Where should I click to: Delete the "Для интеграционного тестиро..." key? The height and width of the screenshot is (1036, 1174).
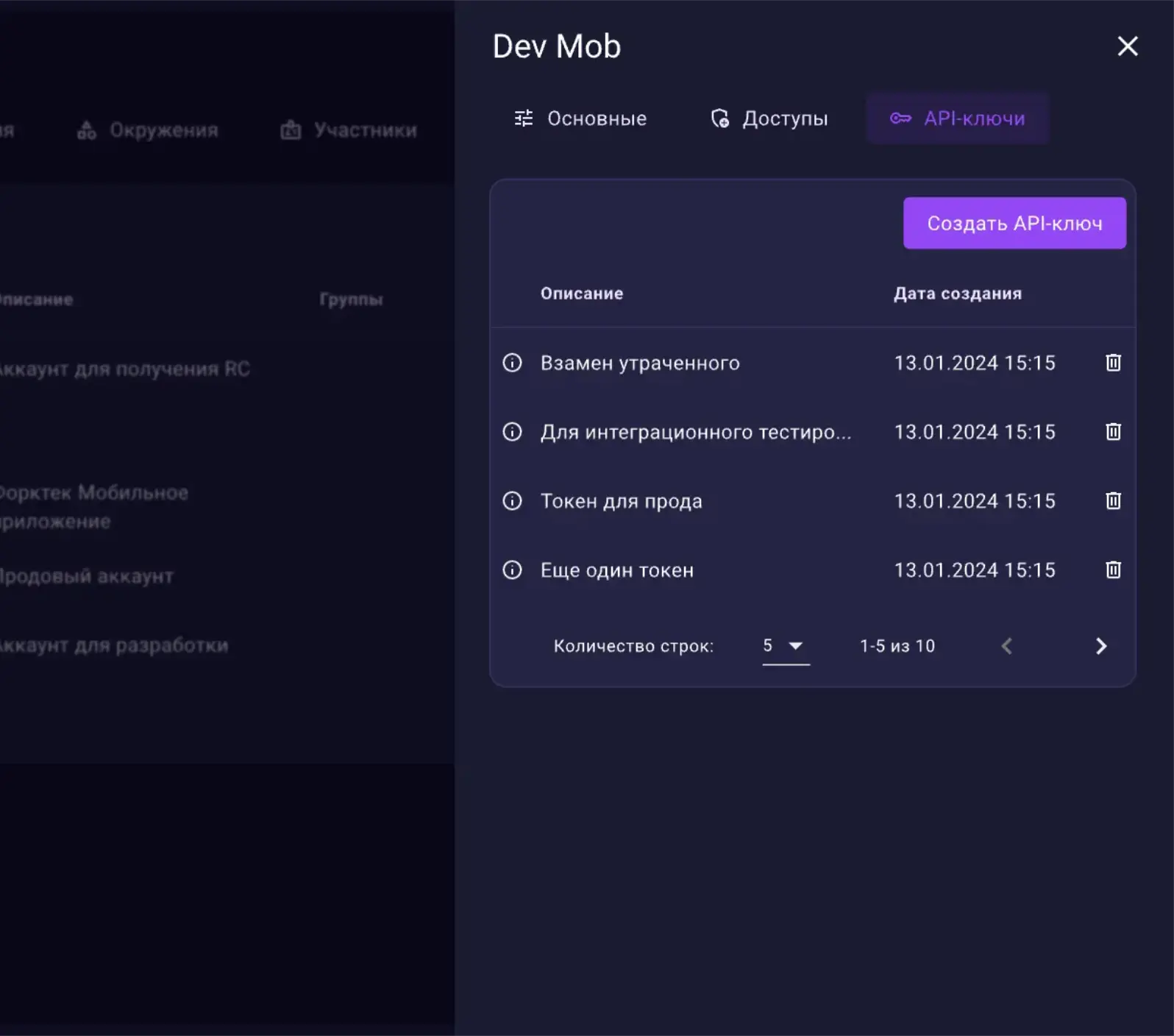pos(1113,432)
